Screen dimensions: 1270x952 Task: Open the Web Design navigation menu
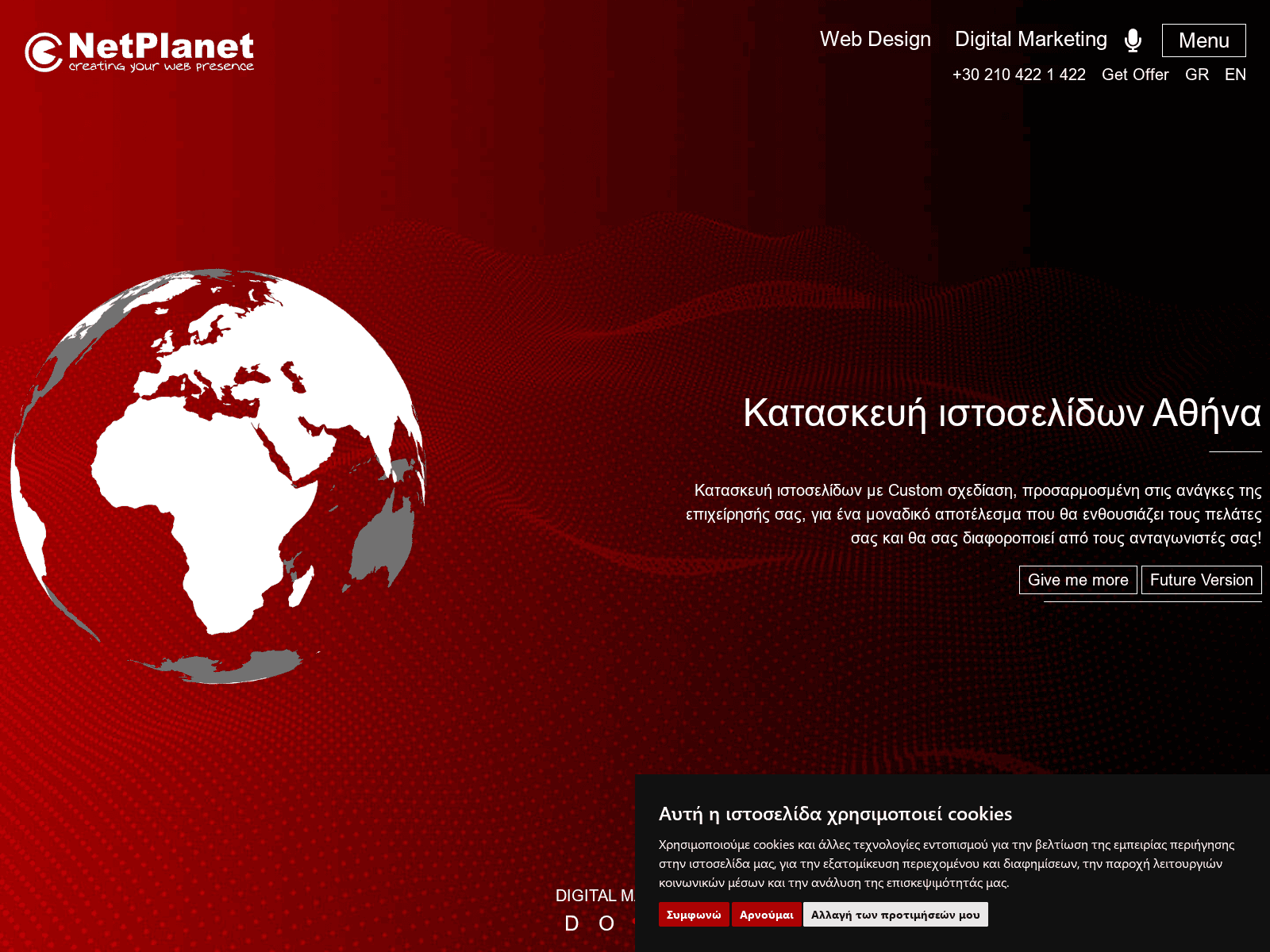click(x=876, y=39)
